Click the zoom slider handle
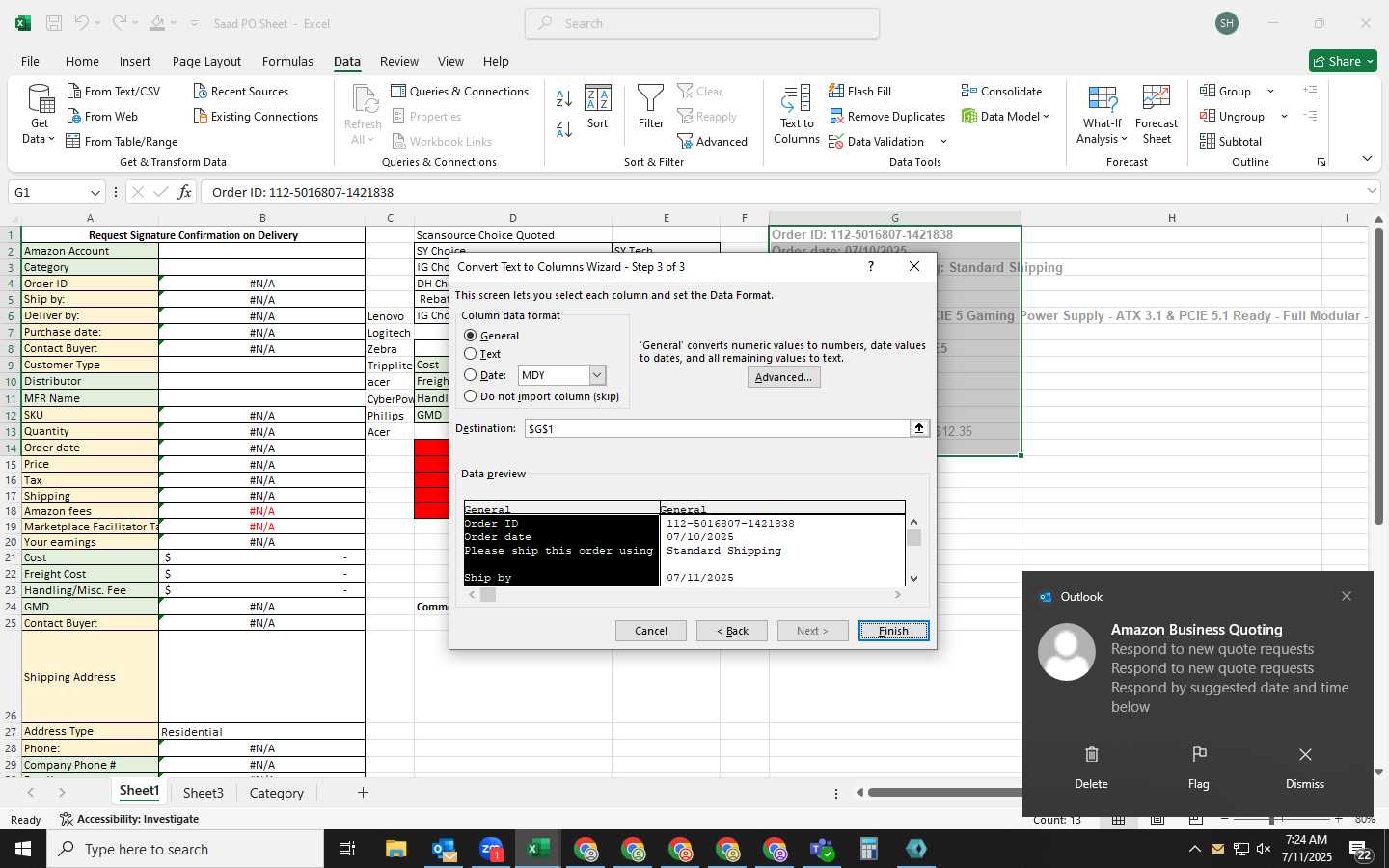This screenshot has width=1389, height=868. (x=1271, y=820)
